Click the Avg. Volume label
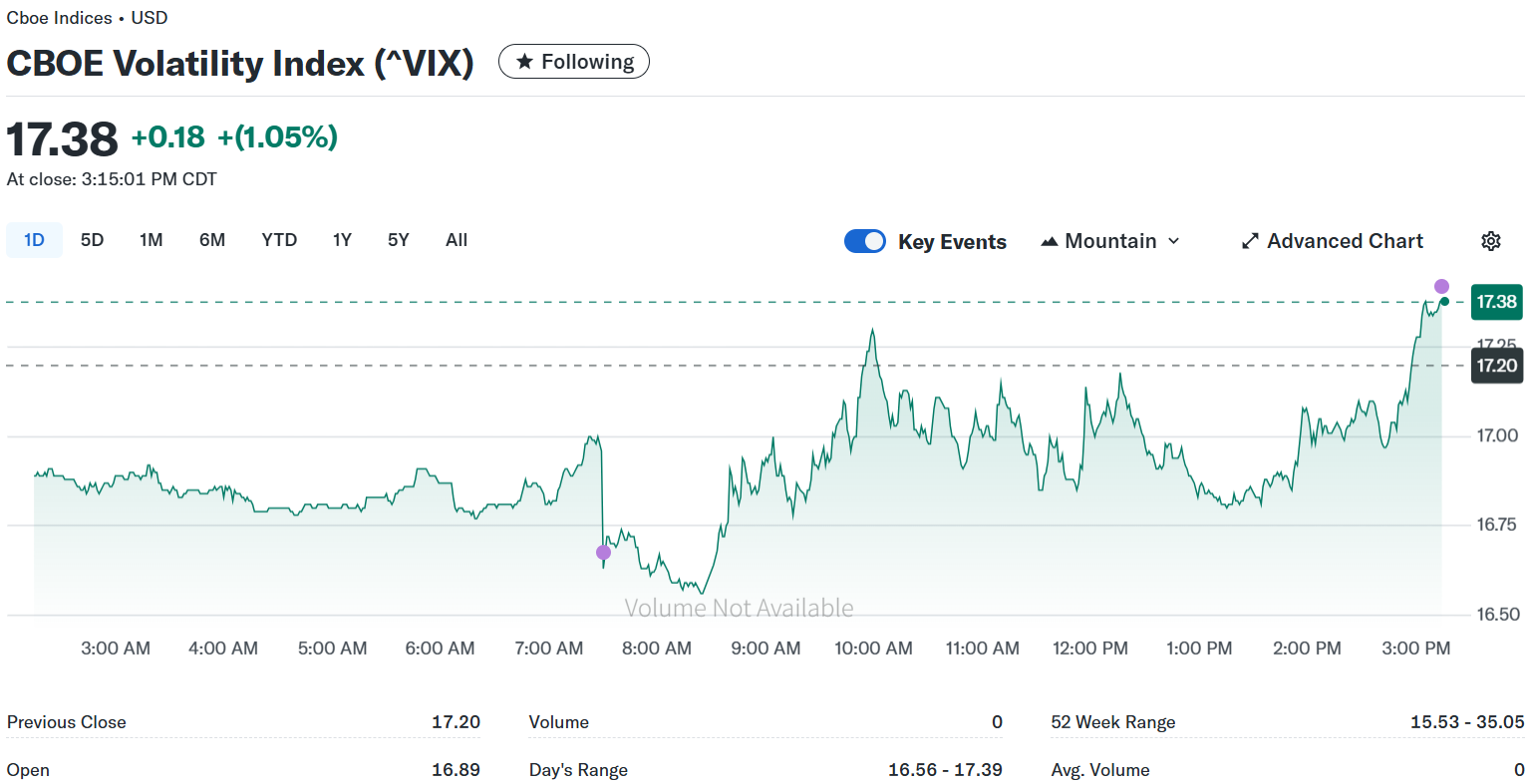The image size is (1529, 784). point(1100,770)
